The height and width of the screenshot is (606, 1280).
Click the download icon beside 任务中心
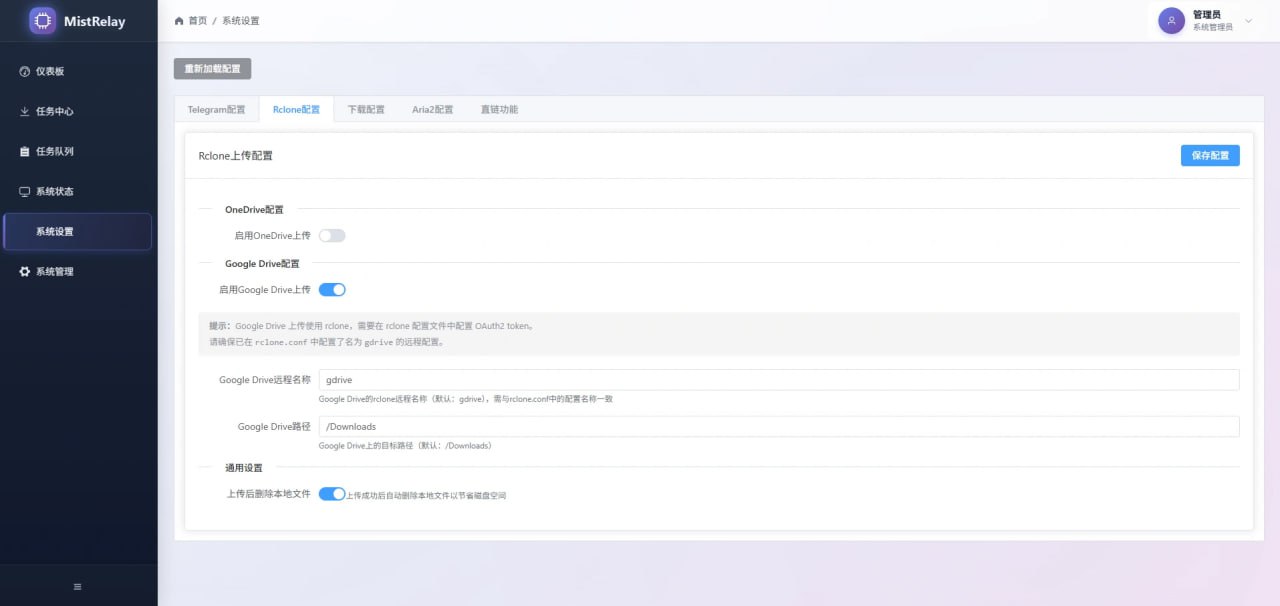coord(25,111)
